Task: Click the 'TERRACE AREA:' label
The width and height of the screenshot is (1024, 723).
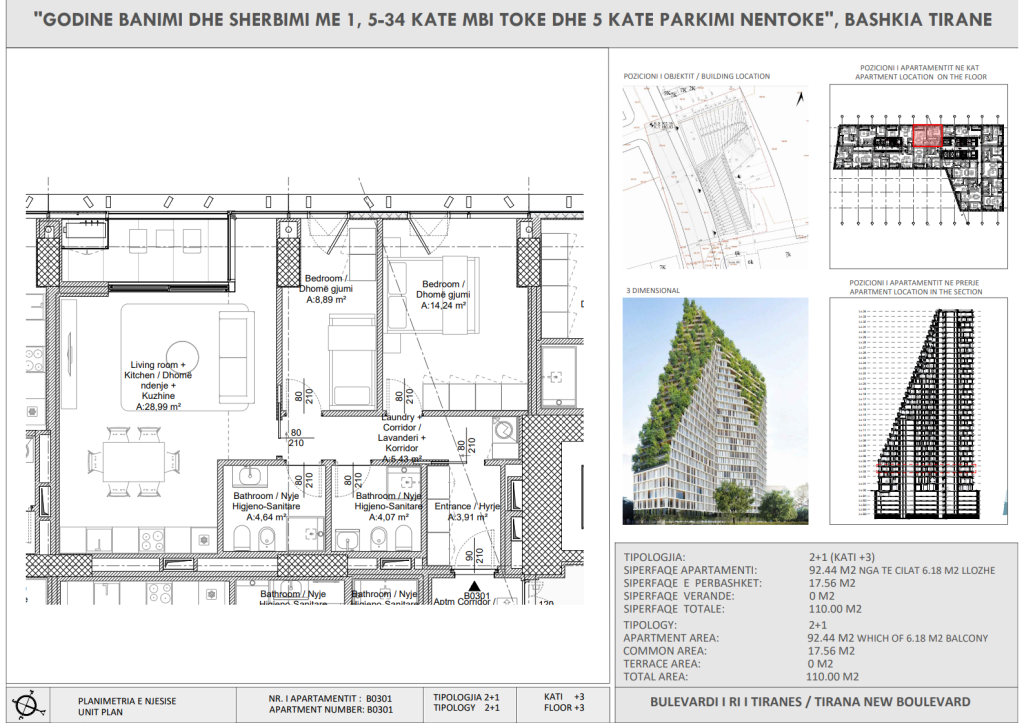Action: pos(662,664)
